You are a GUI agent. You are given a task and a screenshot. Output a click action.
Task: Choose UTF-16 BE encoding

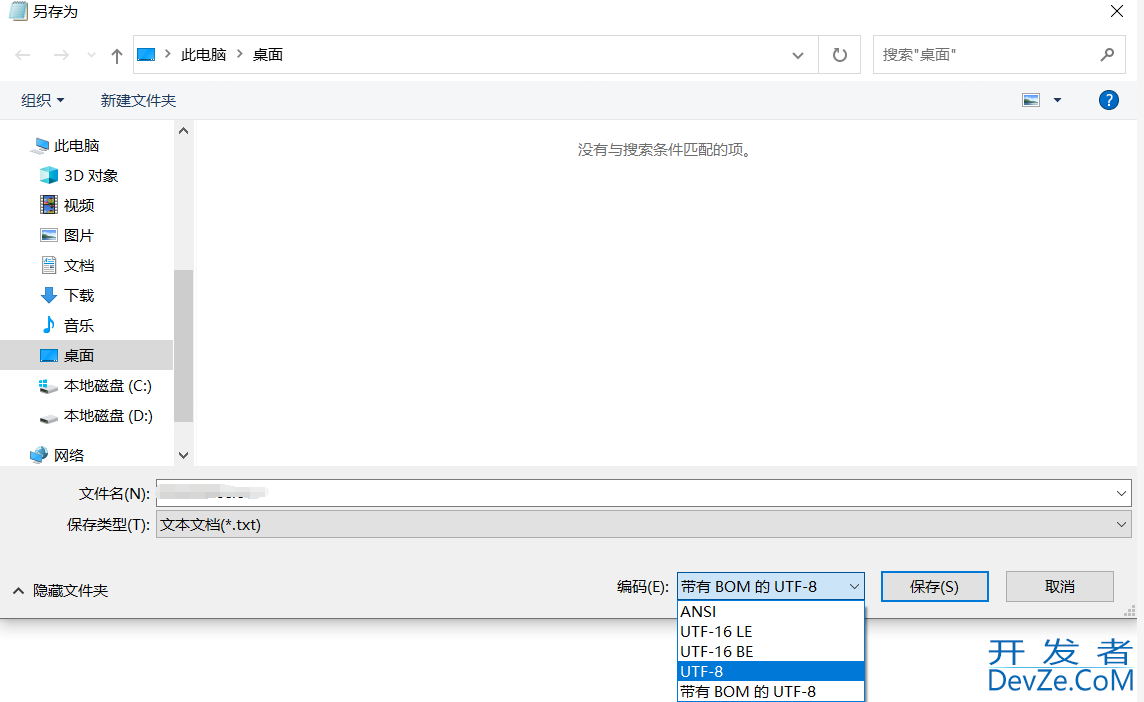pyautogui.click(x=770, y=651)
